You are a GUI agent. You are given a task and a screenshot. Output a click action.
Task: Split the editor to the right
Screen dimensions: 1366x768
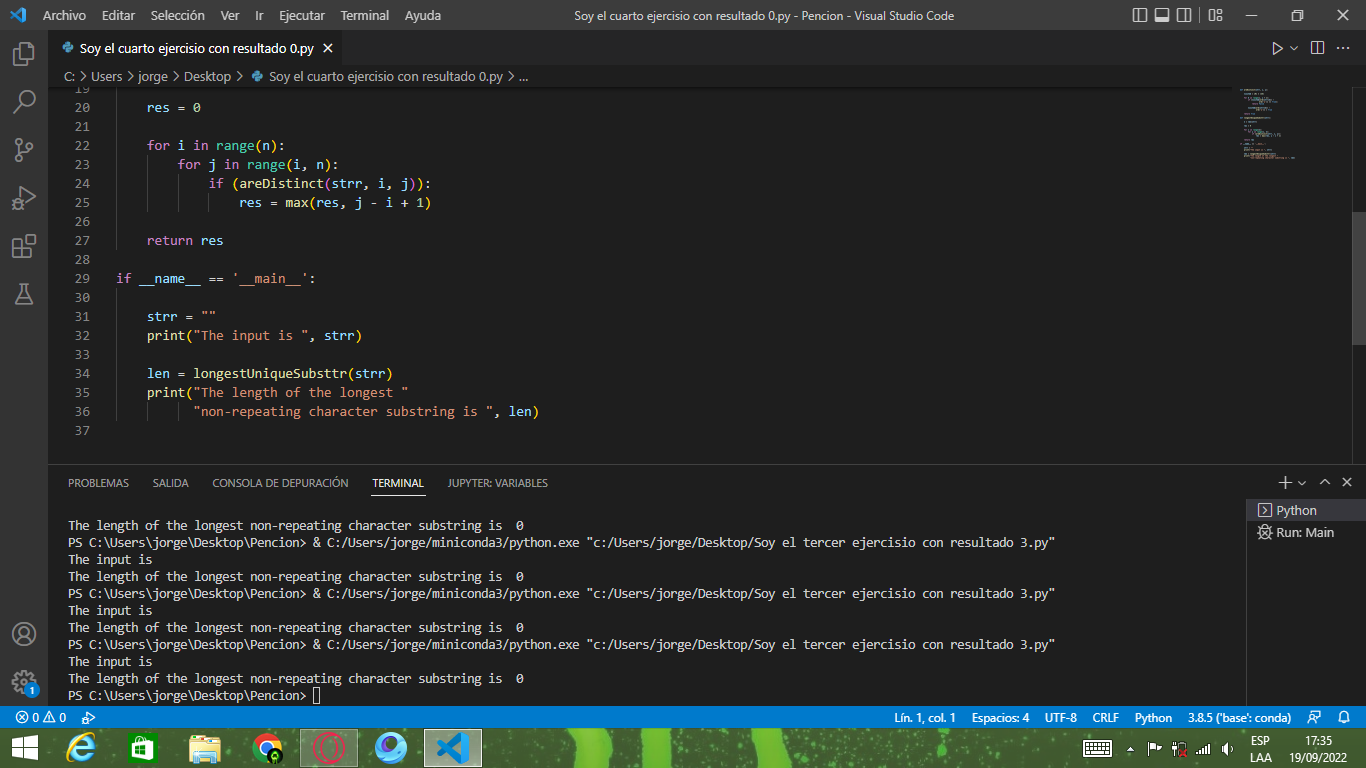[x=1317, y=48]
